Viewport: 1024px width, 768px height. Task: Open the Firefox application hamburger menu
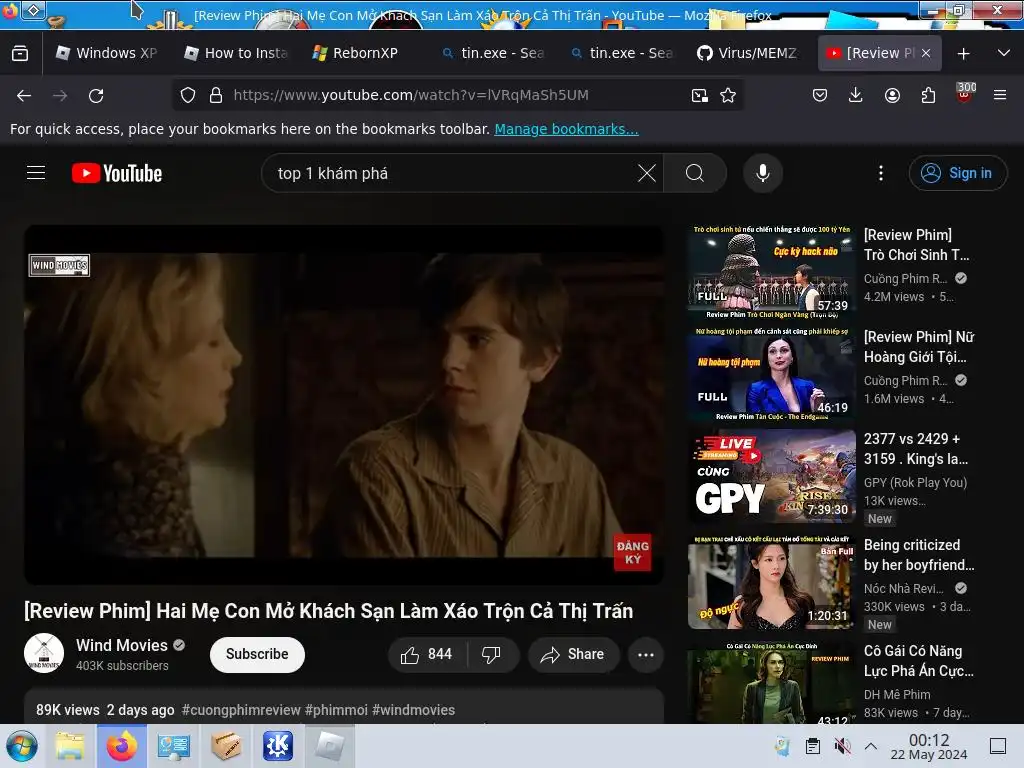1000,95
